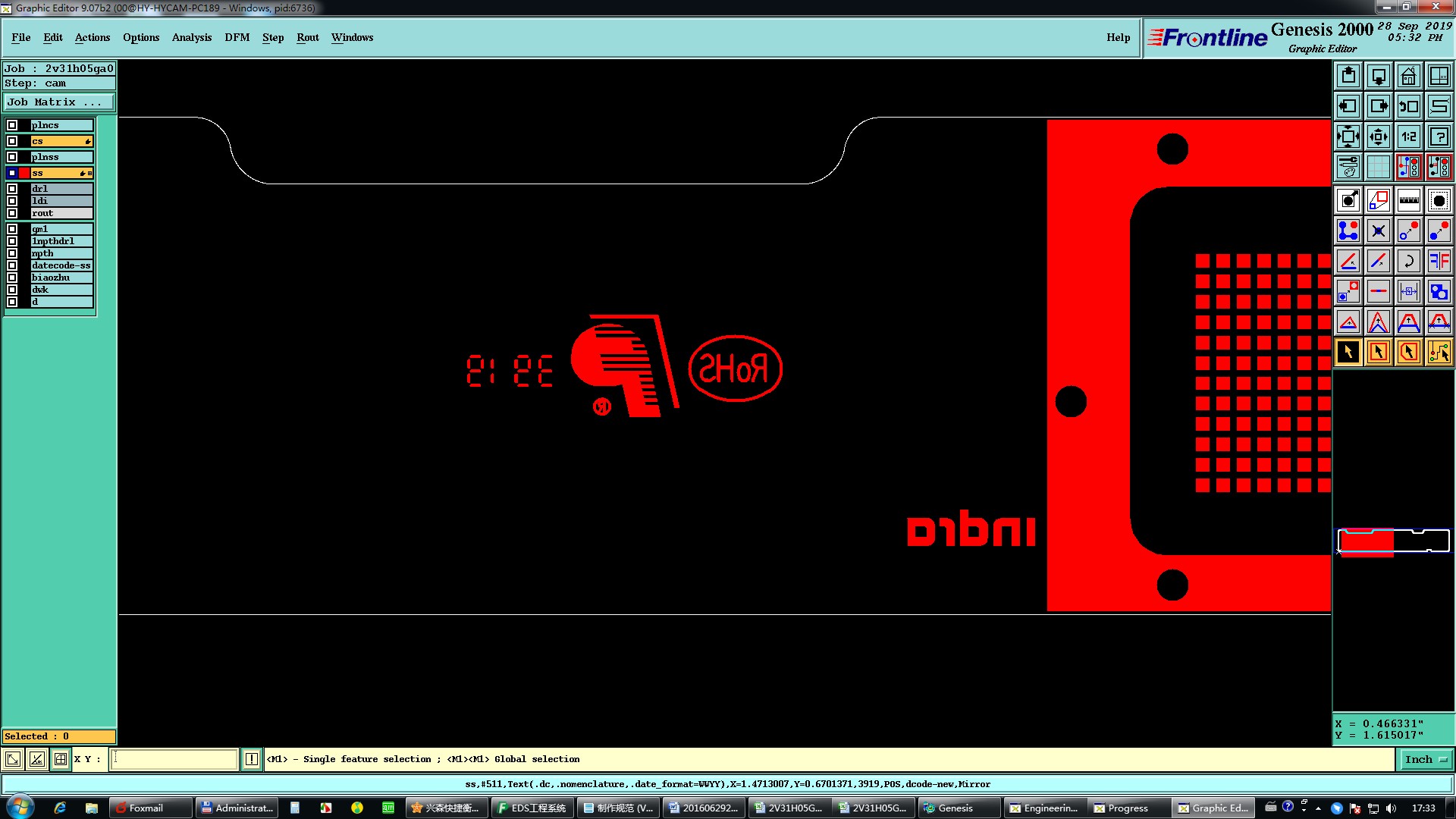Click the question mark help icon

pos(1439,136)
